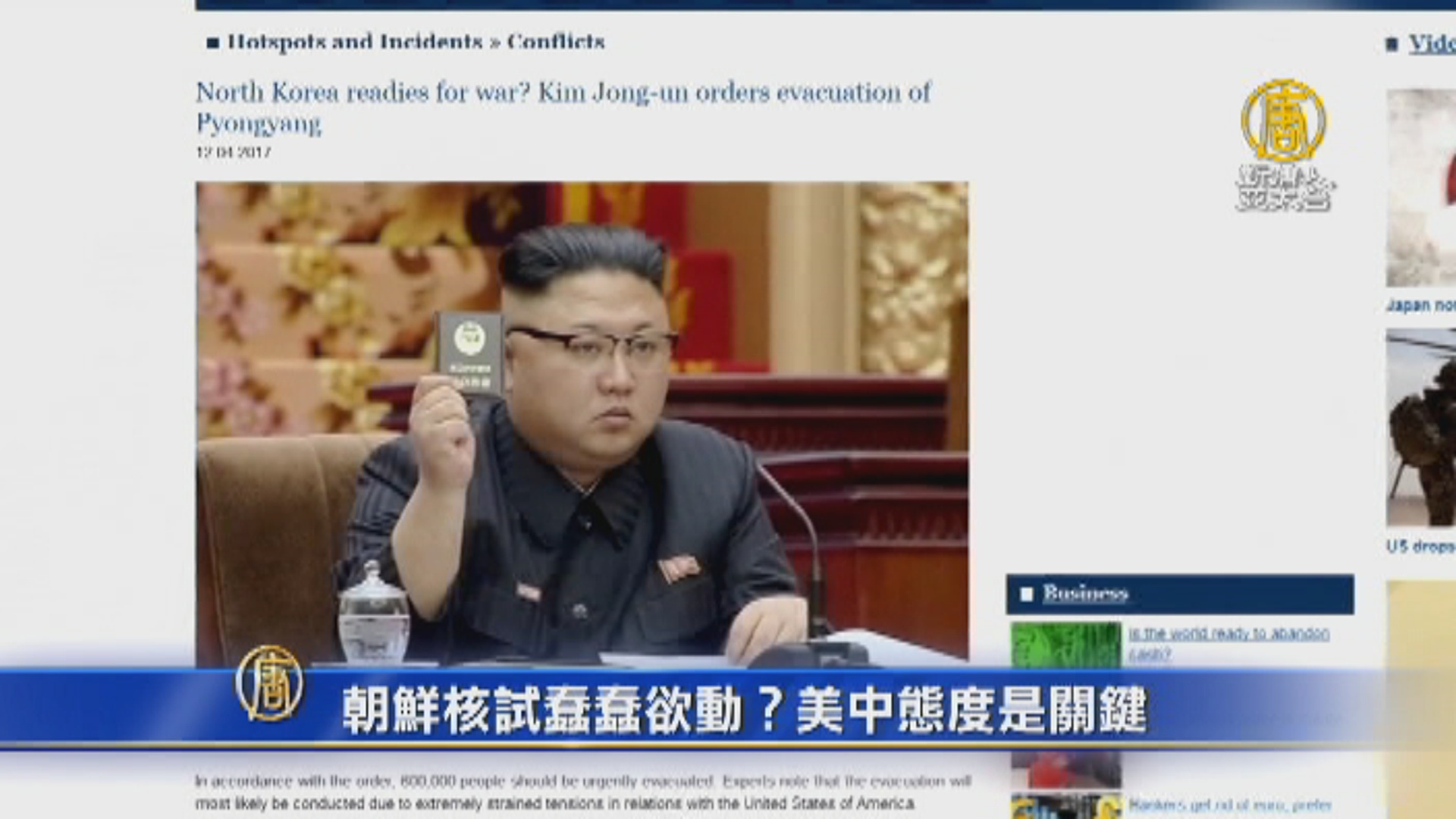
Task: Open the 'US drops' sidebar article link
Action: (1420, 546)
